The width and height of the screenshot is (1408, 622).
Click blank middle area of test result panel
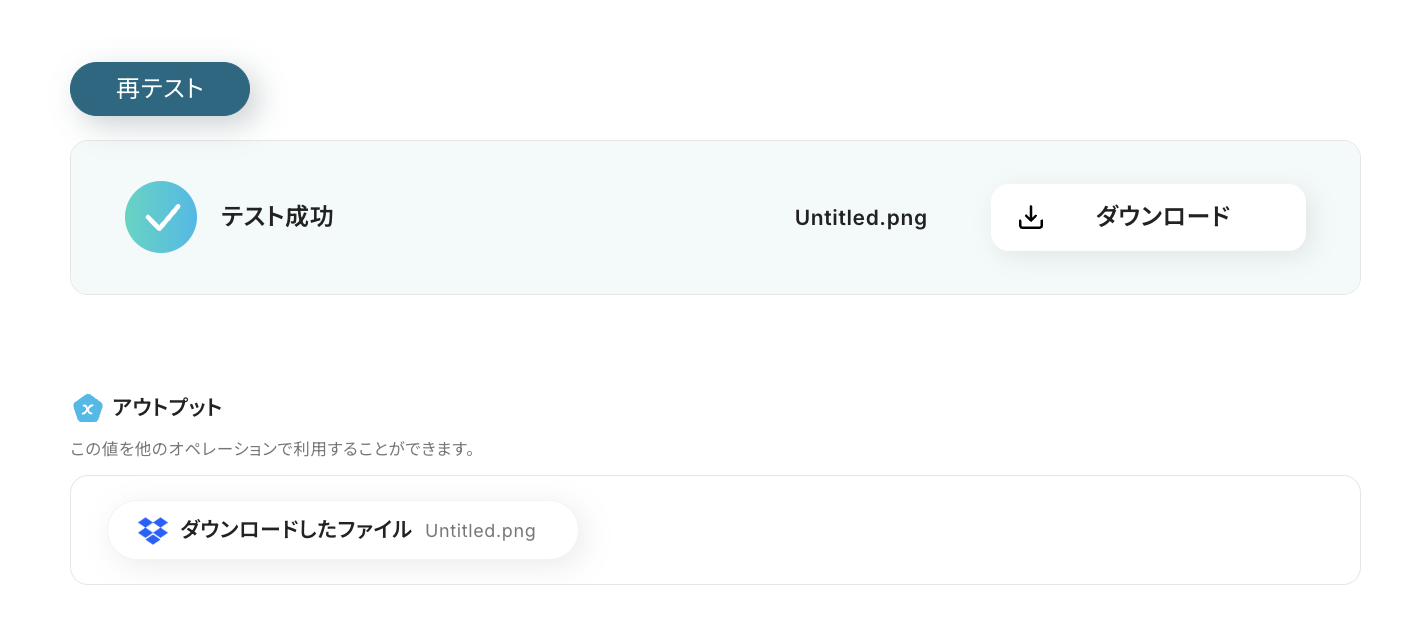[560, 217]
